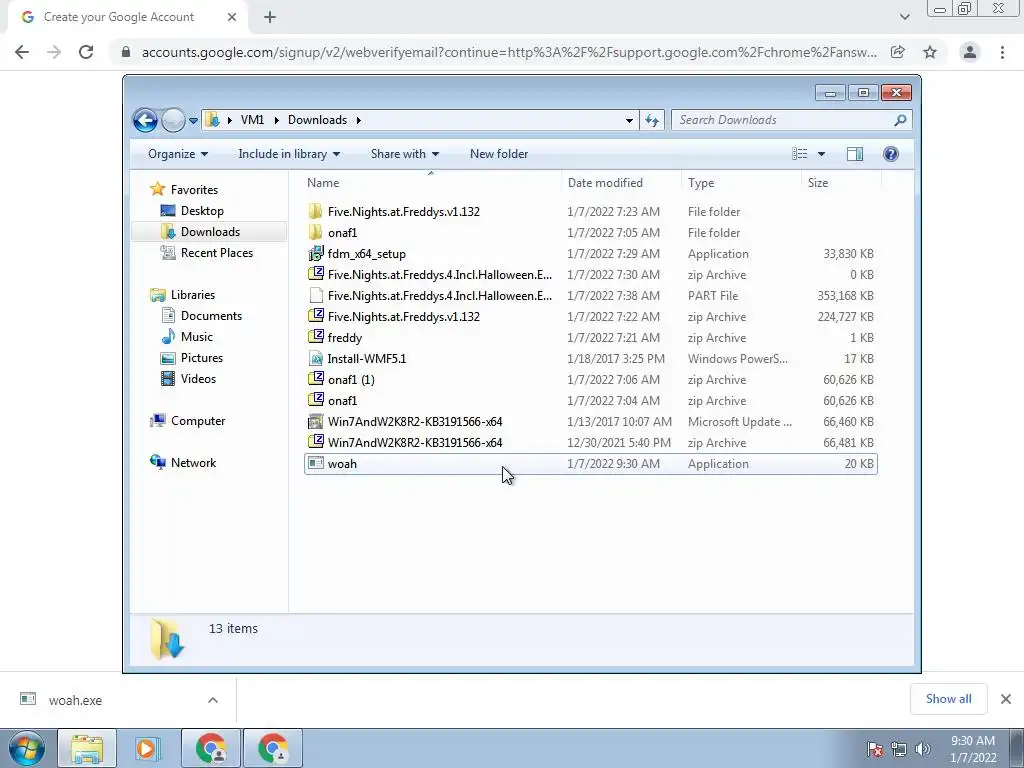Viewport: 1024px width, 768px height.
Task: Click Downloads in the breadcrumb path
Action: (317, 120)
